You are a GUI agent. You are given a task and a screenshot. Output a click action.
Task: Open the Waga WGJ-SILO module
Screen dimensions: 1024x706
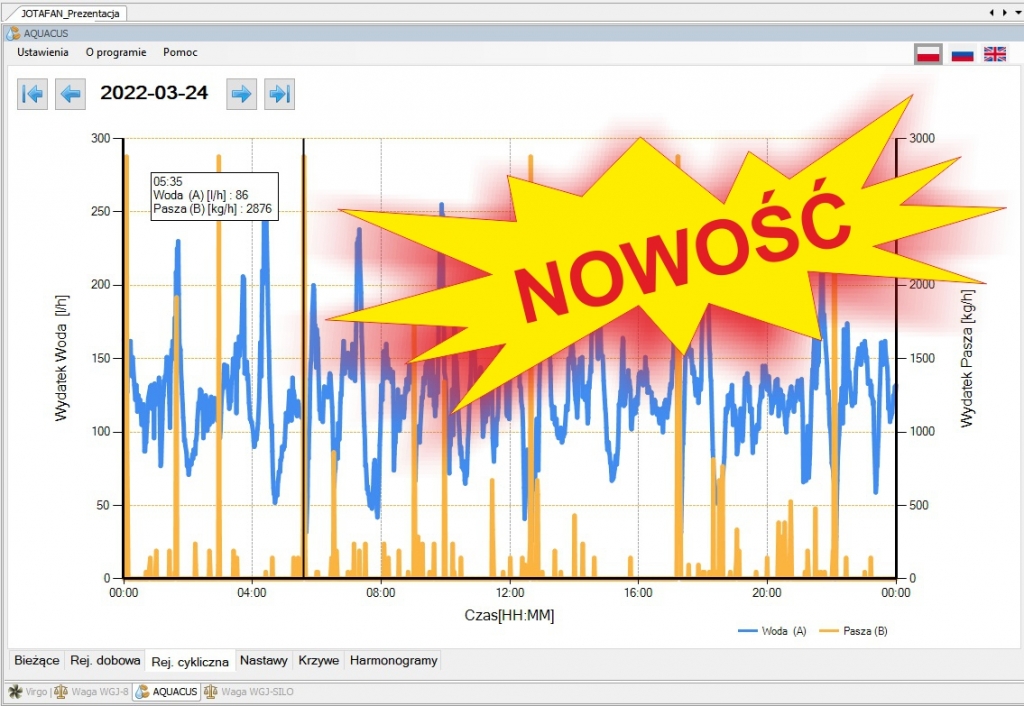246,691
